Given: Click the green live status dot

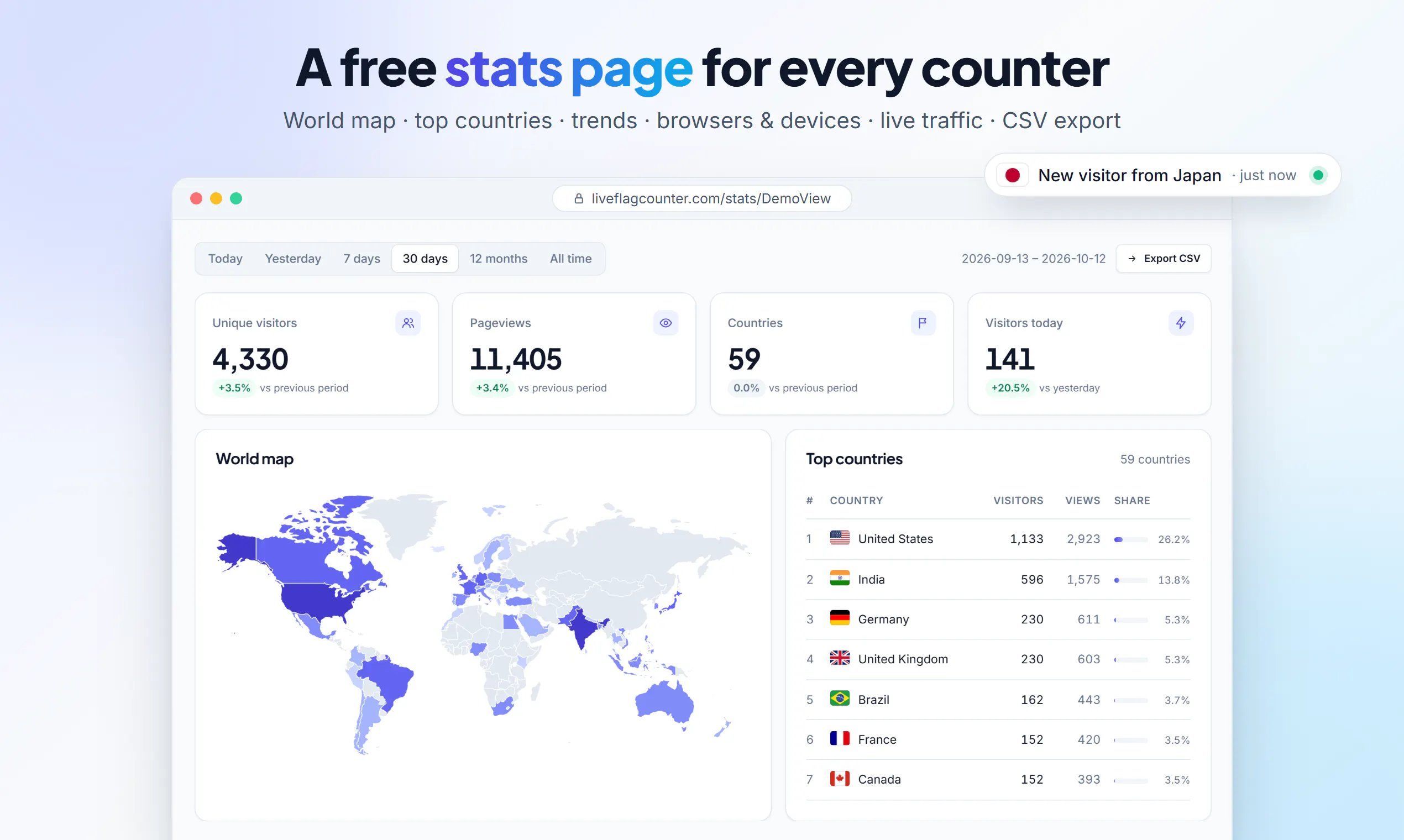Looking at the screenshot, I should (1318, 175).
